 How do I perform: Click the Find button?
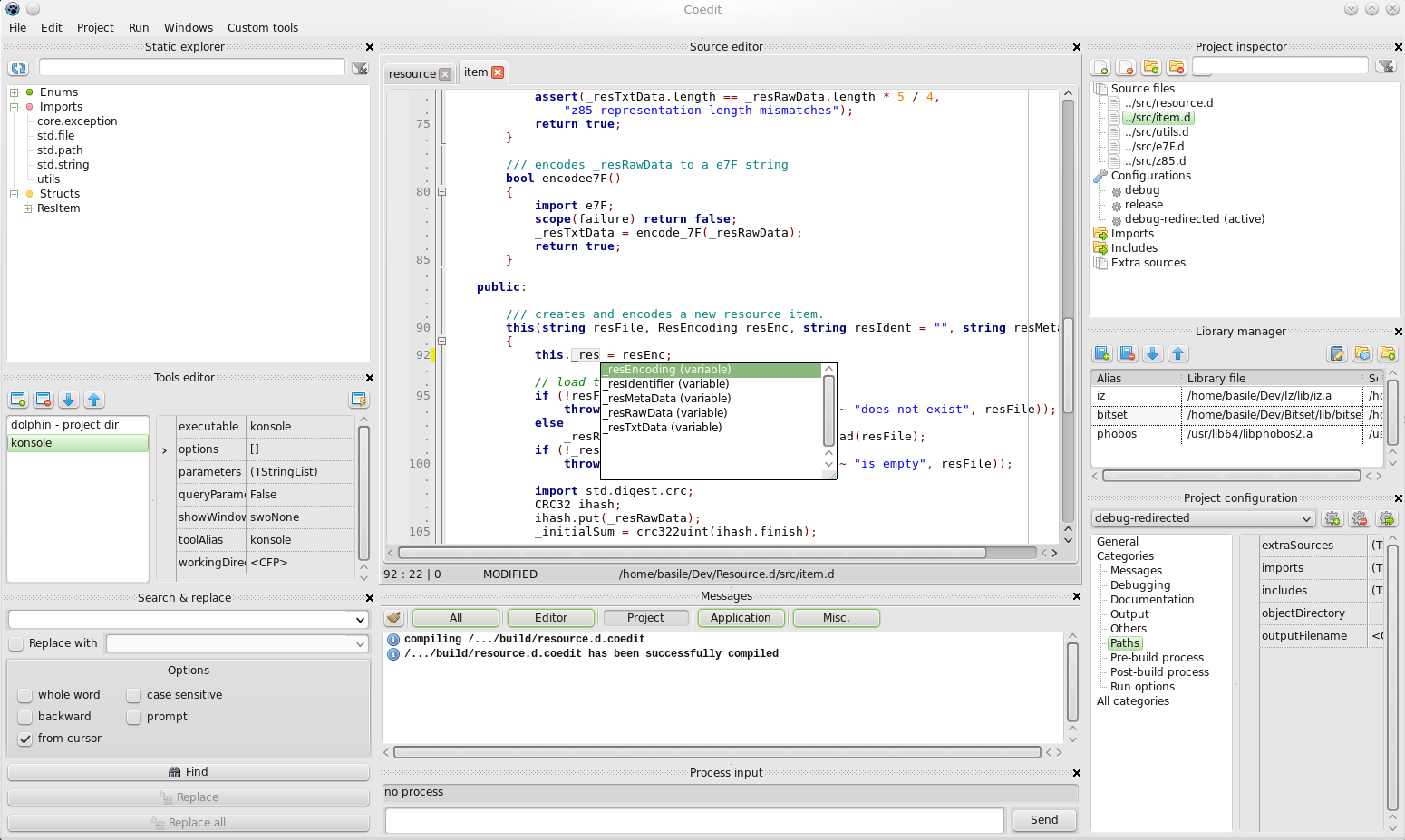(188, 771)
